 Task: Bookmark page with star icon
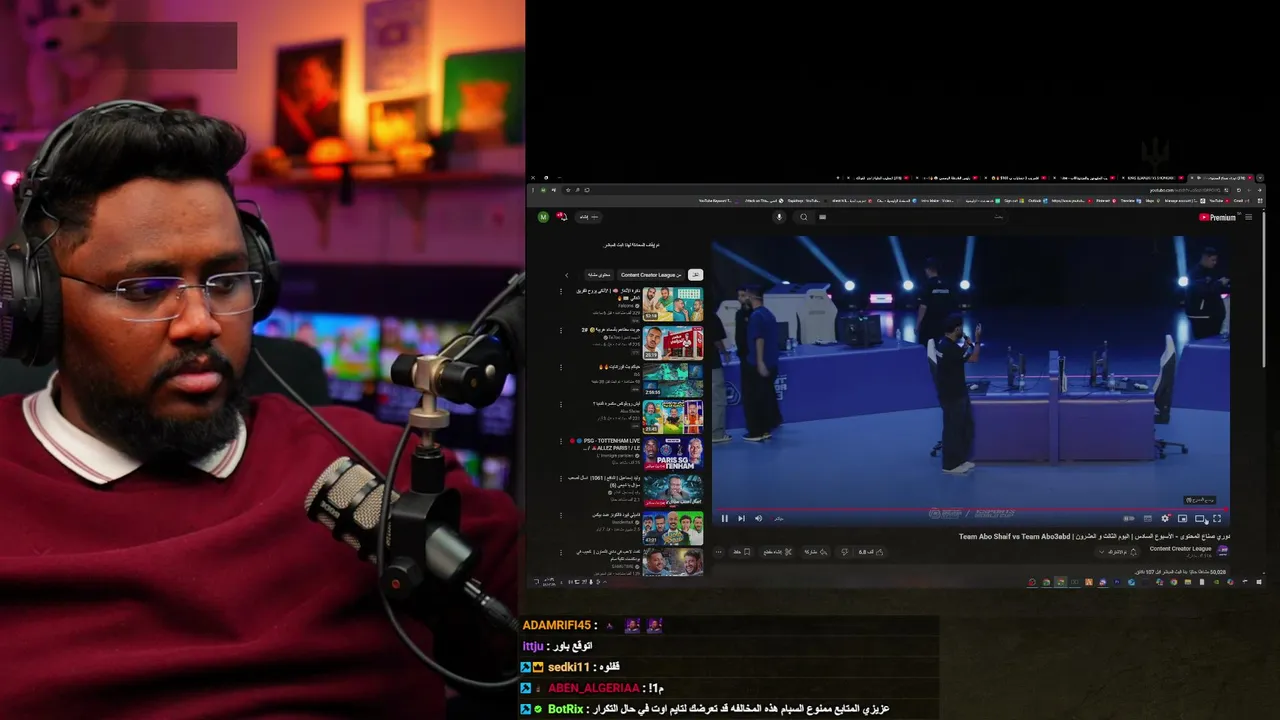click(x=568, y=190)
